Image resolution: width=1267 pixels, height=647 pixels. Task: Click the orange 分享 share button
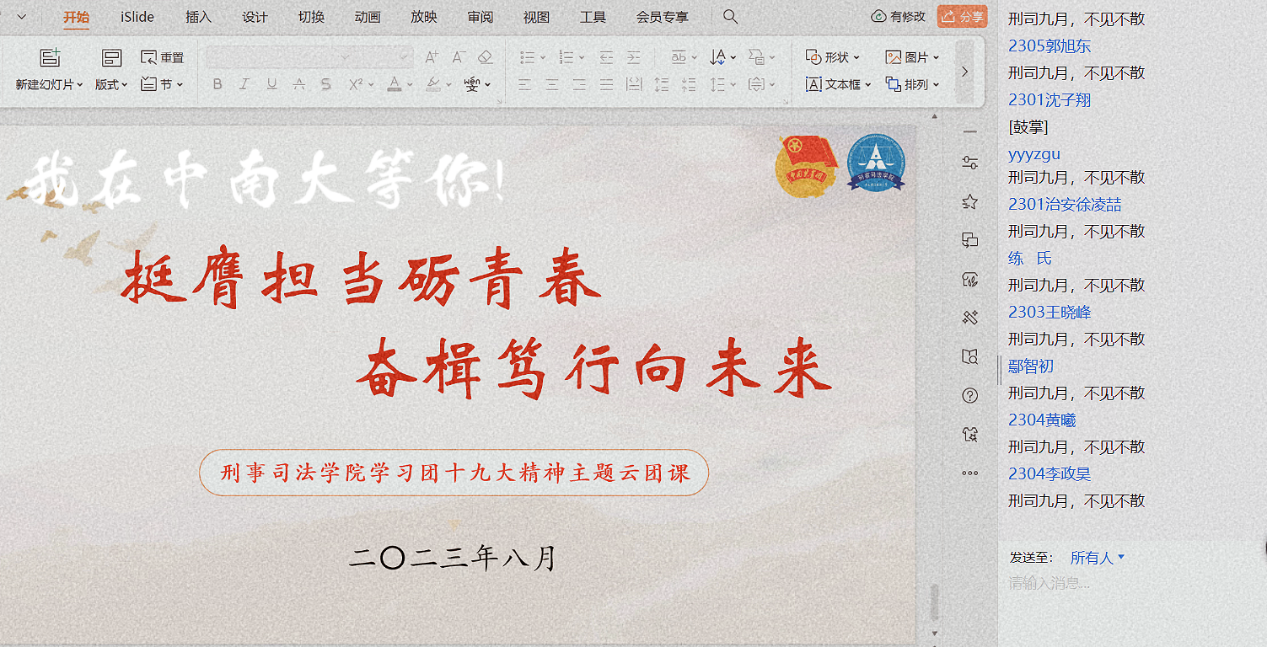coord(962,17)
